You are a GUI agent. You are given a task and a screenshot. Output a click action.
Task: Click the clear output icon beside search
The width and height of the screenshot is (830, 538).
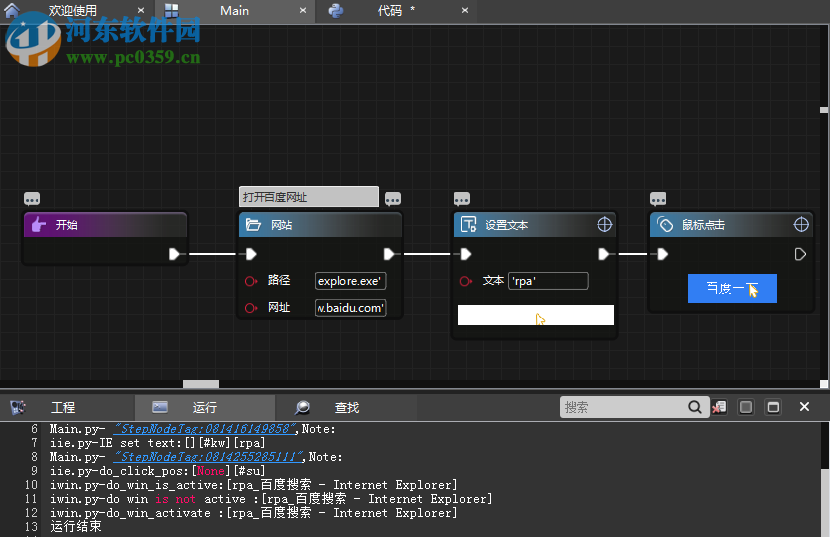(x=719, y=407)
